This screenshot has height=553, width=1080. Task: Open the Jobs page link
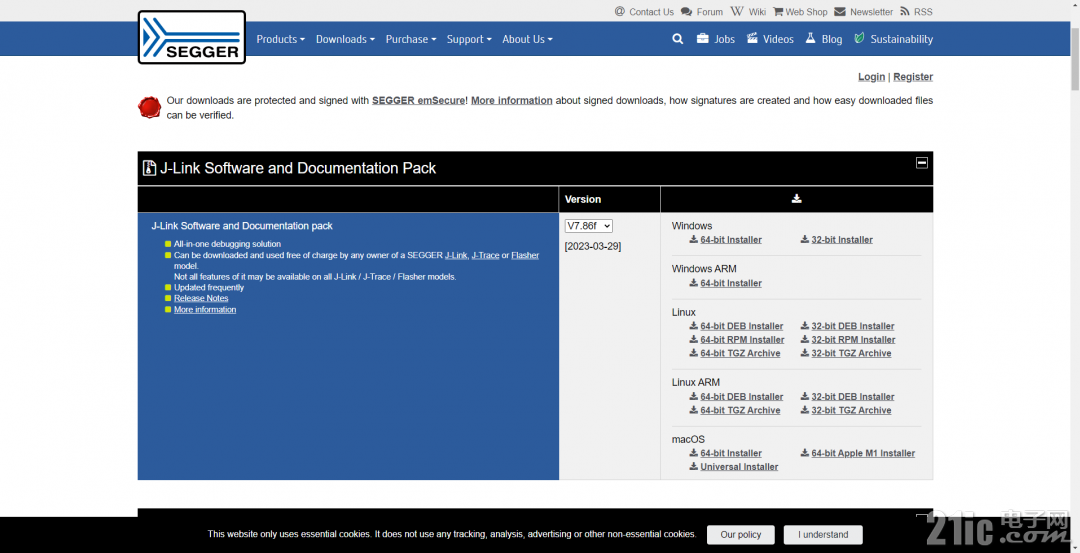[725, 39]
